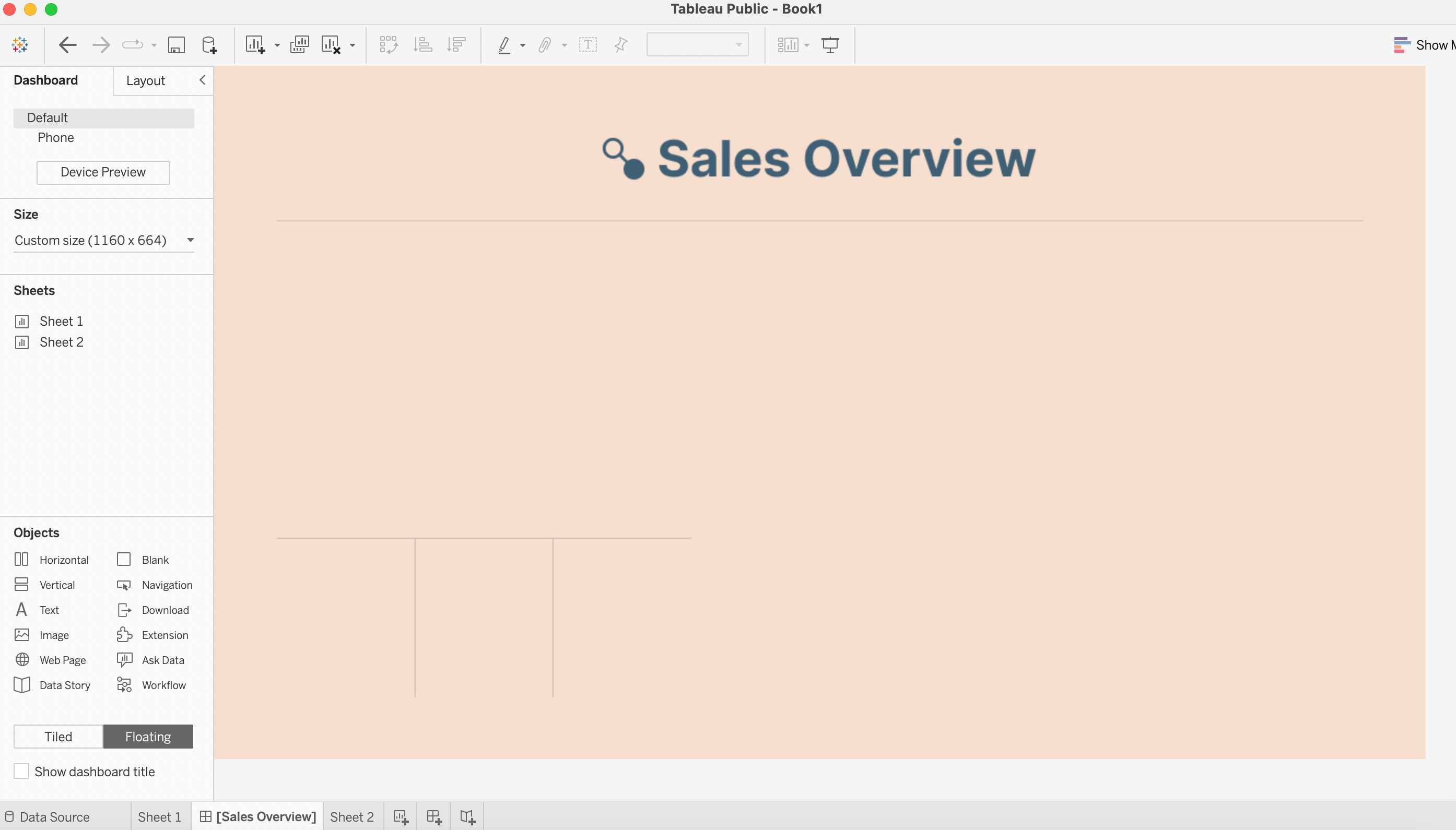Click the new worksheet toolbar icon
Screen dimensions: 1456x830
point(255,44)
